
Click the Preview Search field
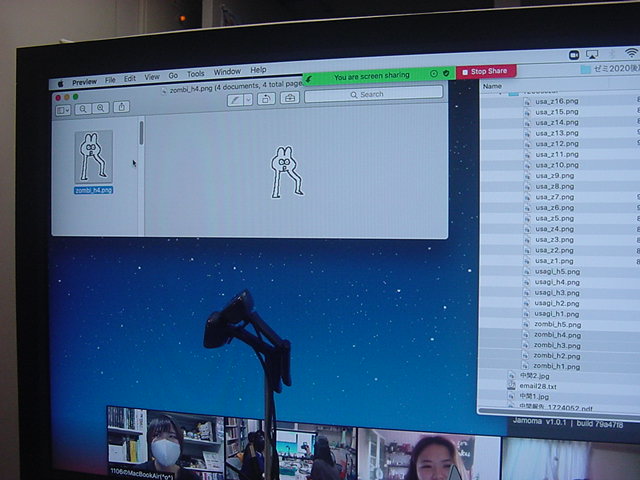[373, 94]
